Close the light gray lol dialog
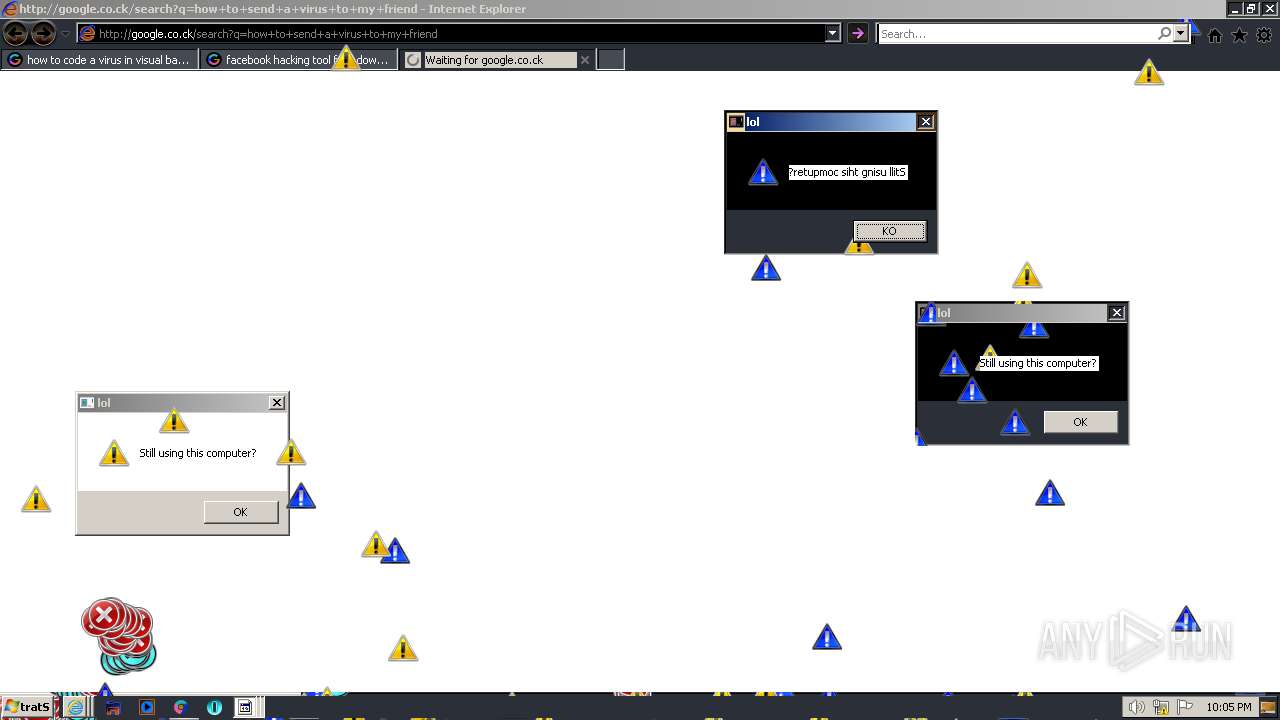The height and width of the screenshot is (720, 1280). [277, 403]
